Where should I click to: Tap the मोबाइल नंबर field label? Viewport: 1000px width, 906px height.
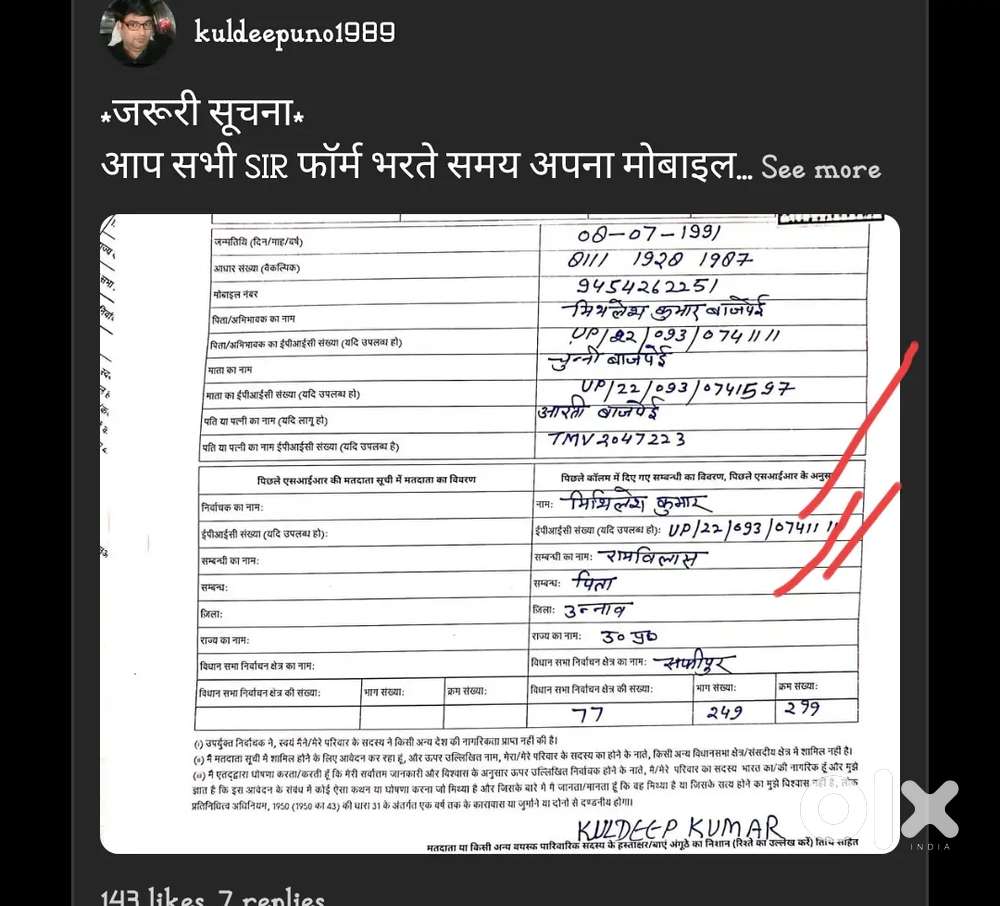click(235, 294)
